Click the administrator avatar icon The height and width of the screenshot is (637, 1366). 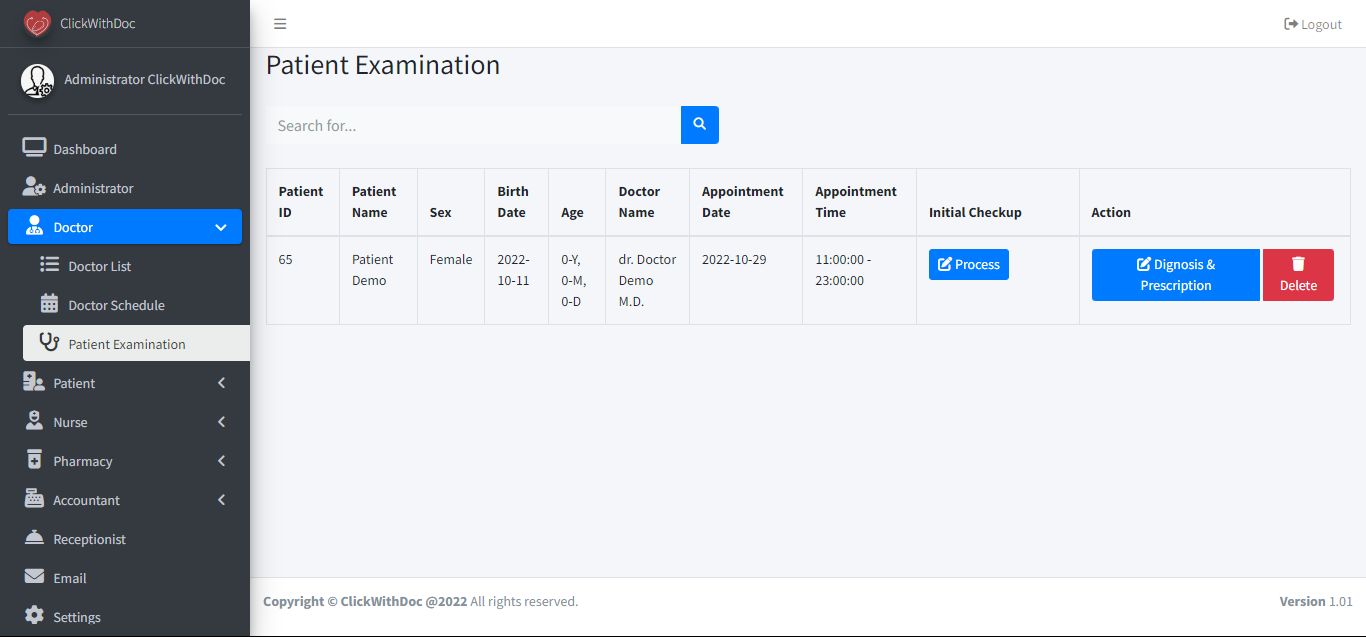coord(38,80)
